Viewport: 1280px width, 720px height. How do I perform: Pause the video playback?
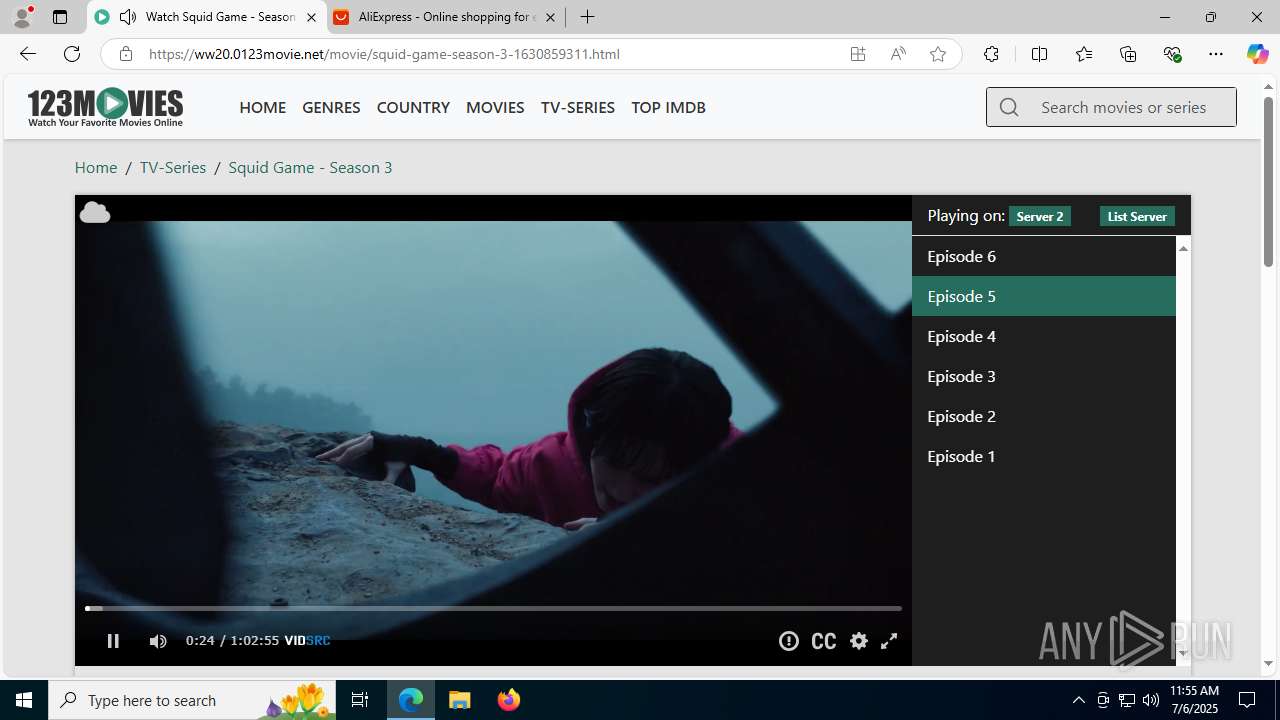[x=113, y=641]
